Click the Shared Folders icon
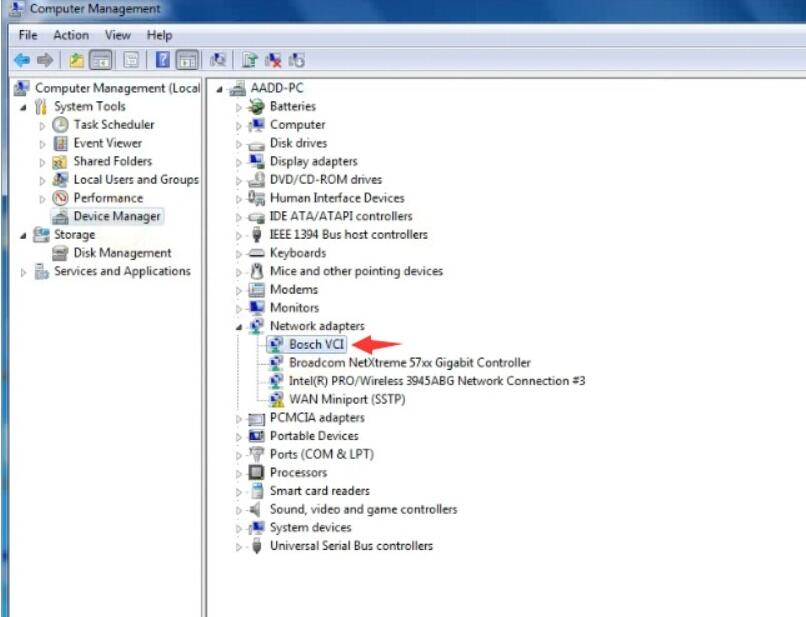This screenshot has width=806, height=617. point(60,162)
